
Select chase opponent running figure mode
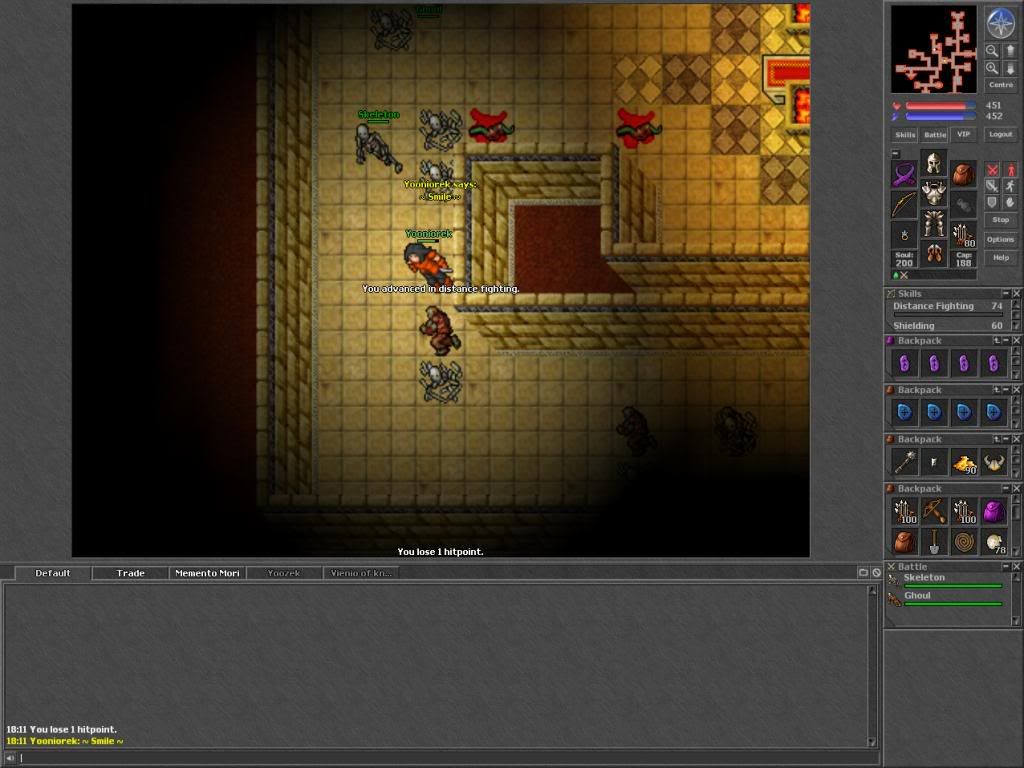tap(1012, 186)
